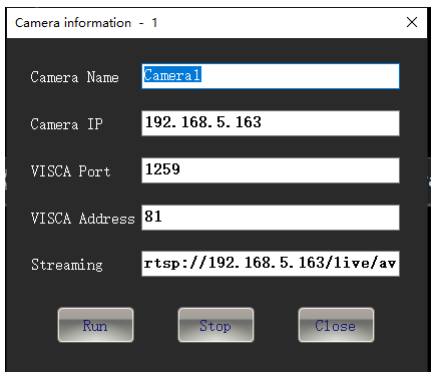Click the "Camera Name" label
This screenshot has width=443, height=378.
(x=74, y=77)
